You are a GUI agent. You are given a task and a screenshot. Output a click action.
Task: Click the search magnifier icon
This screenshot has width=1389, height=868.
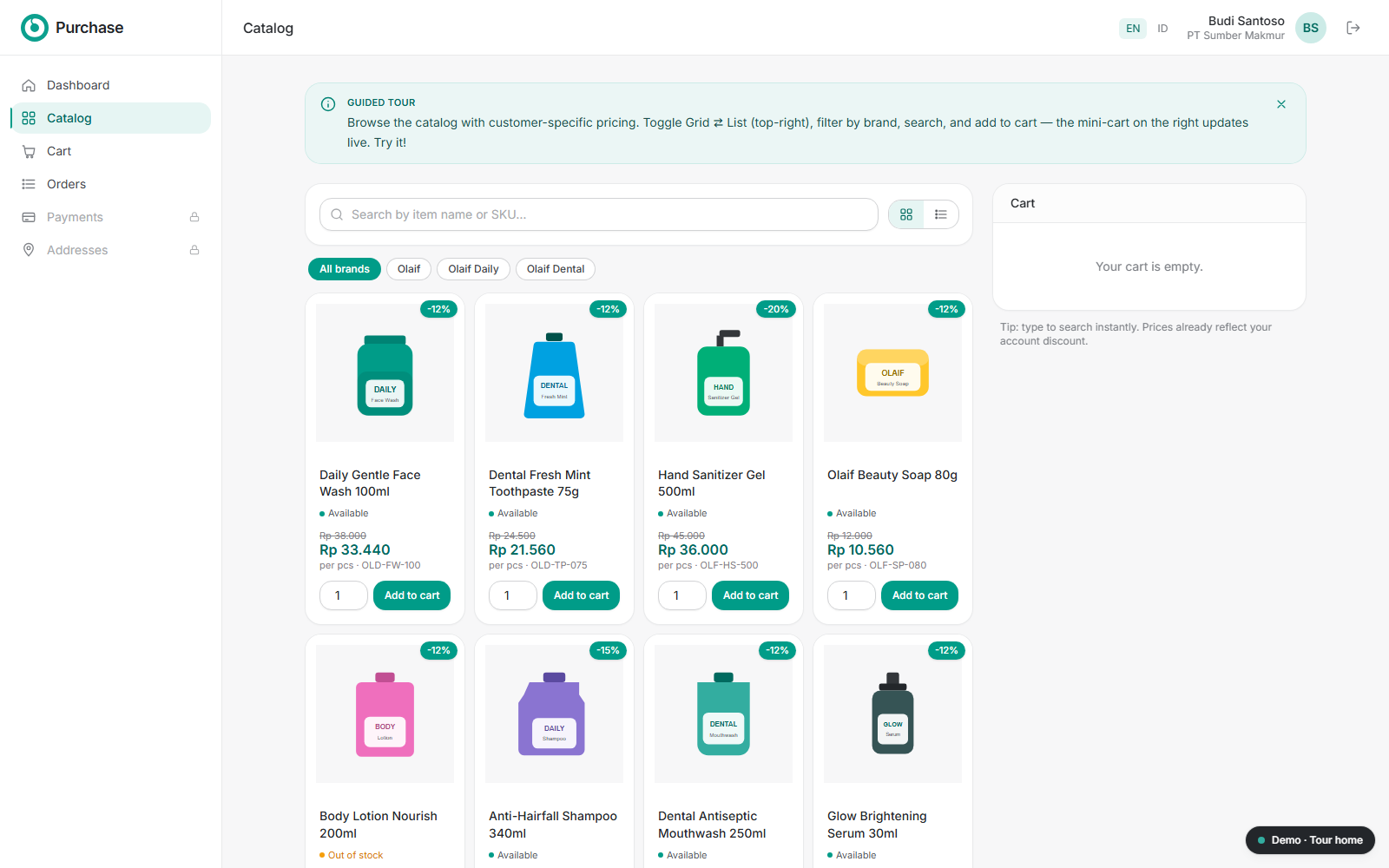337,214
